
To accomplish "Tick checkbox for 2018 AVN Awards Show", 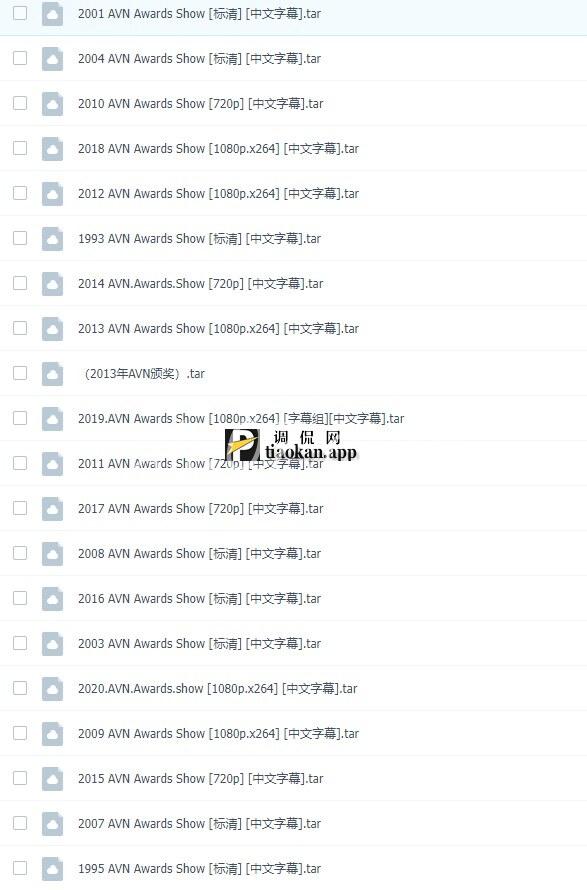I will (20, 148).
